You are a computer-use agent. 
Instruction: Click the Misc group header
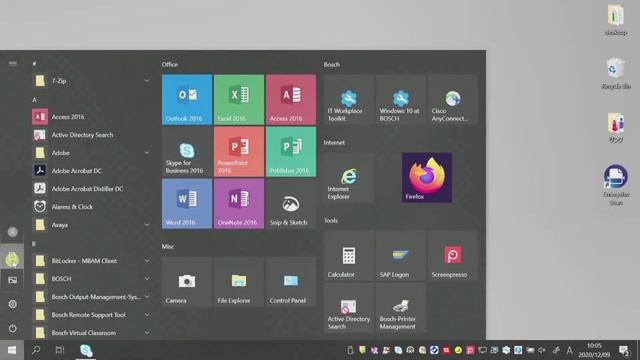click(x=168, y=247)
